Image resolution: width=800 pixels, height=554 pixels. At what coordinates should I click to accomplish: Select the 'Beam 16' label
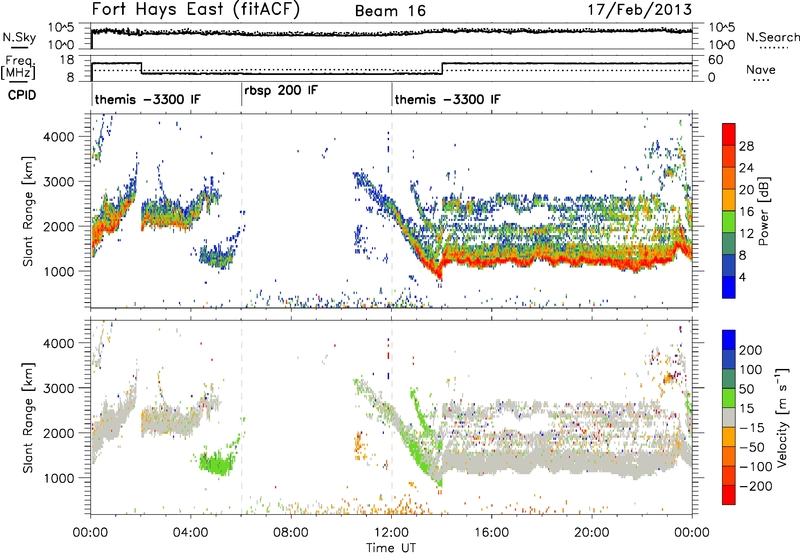click(x=390, y=11)
